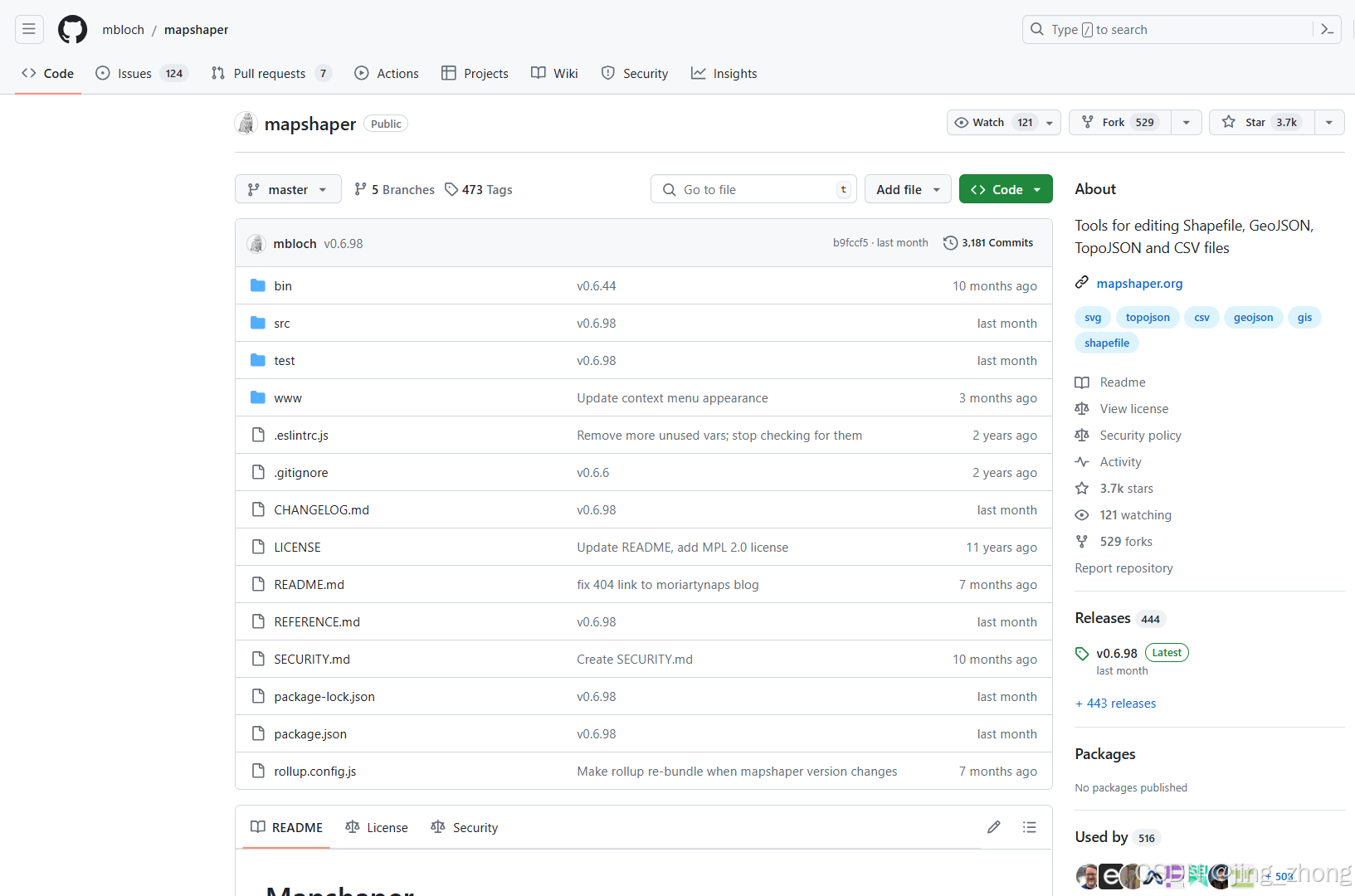Click the svg topic tag
1355x896 pixels.
[1093, 318]
